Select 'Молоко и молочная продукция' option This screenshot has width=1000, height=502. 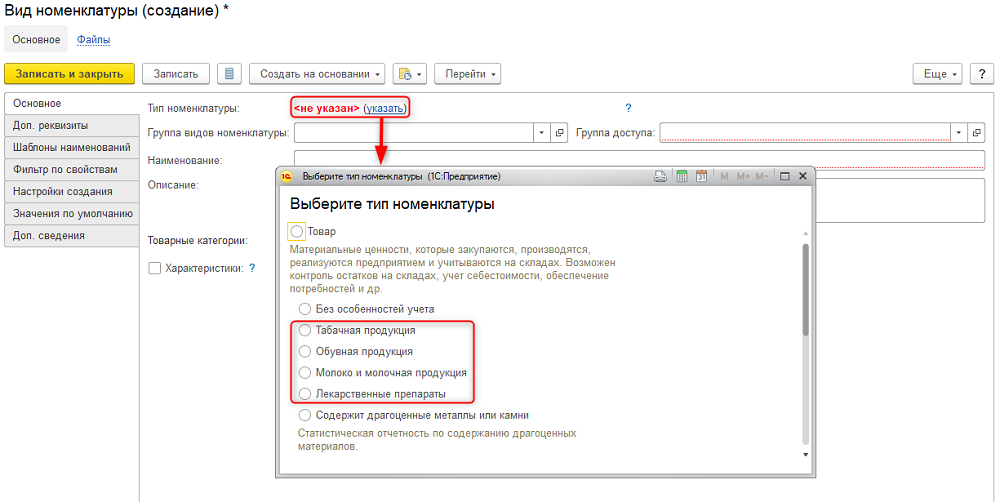coord(305,373)
